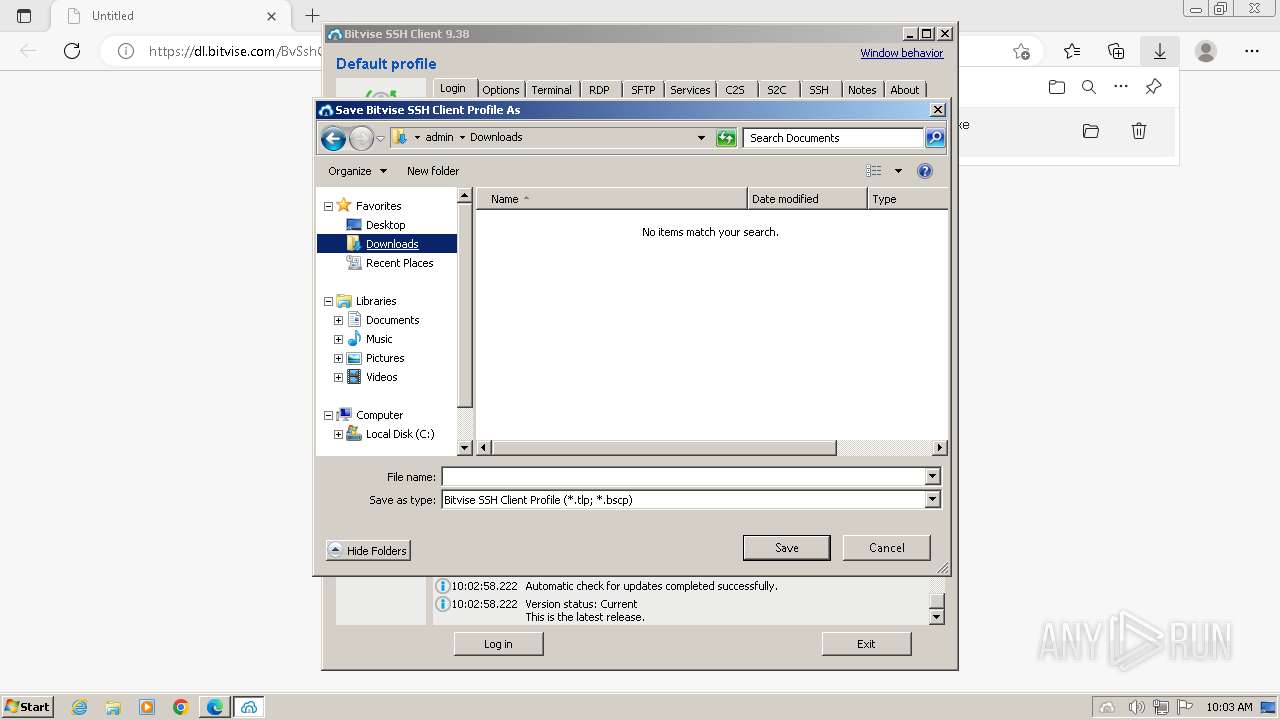The image size is (1280, 720).
Task: Reload the Edge page
Action: [72, 51]
